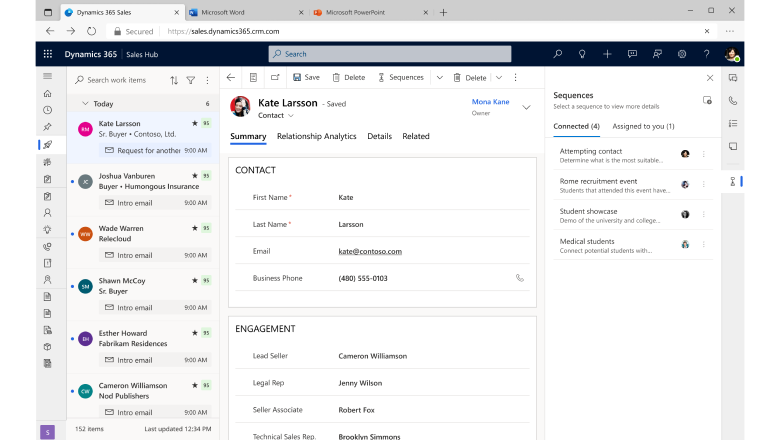Image resolution: width=780 pixels, height=440 pixels.
Task: Click the Sequences command button
Action: point(400,78)
